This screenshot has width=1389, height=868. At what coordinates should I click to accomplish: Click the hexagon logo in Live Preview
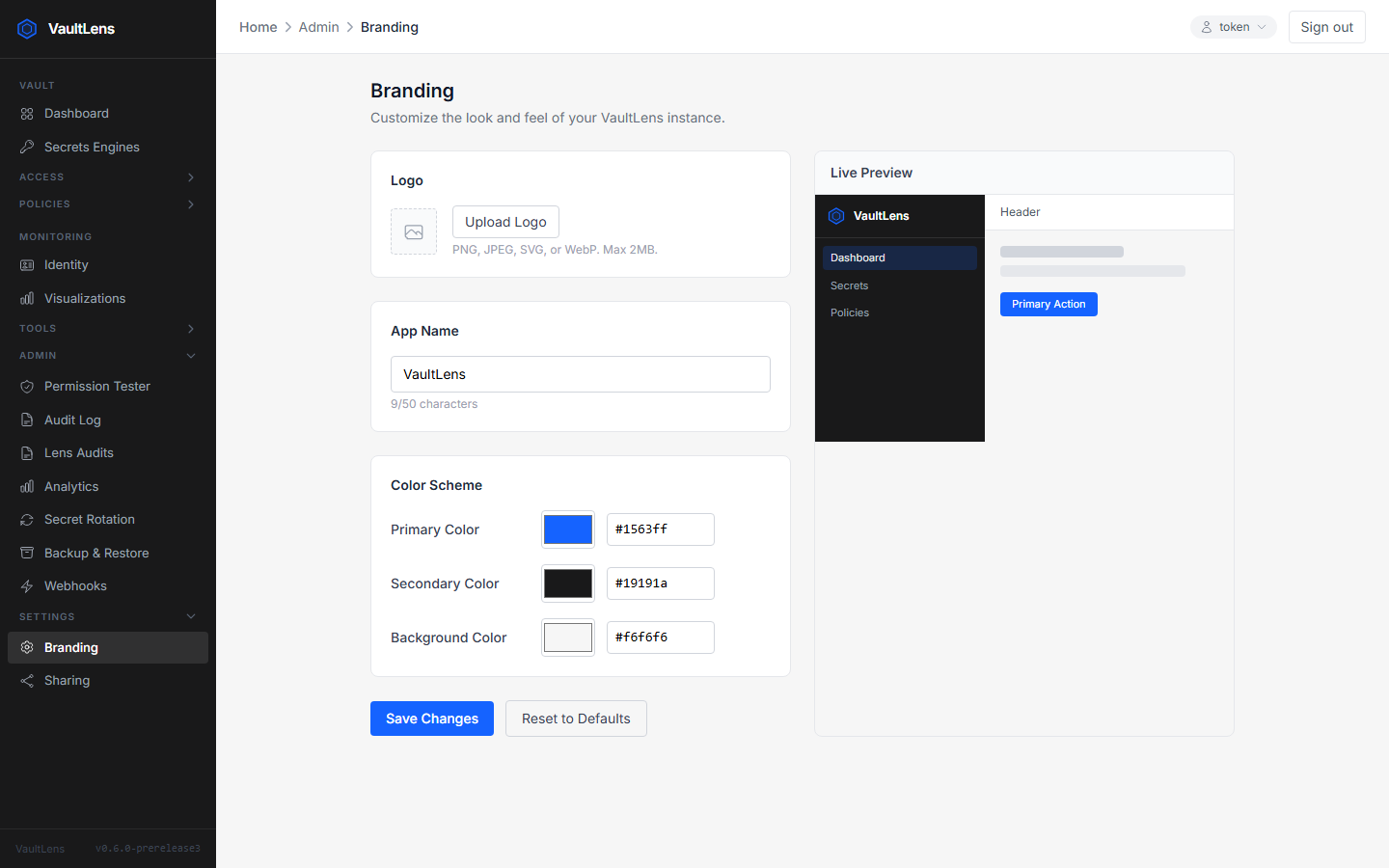836,216
